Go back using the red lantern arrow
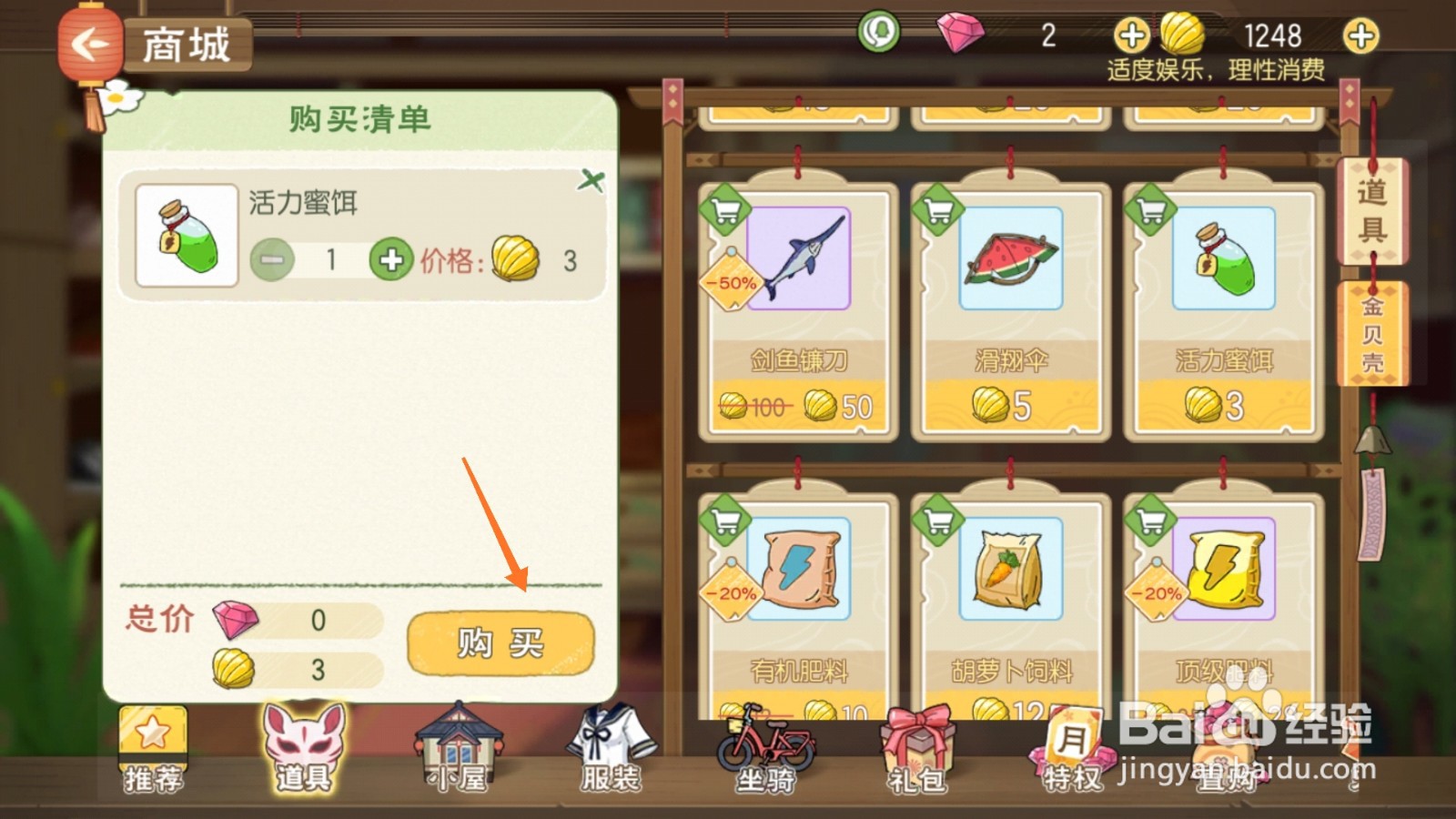The width and height of the screenshot is (1456, 819). point(90,44)
